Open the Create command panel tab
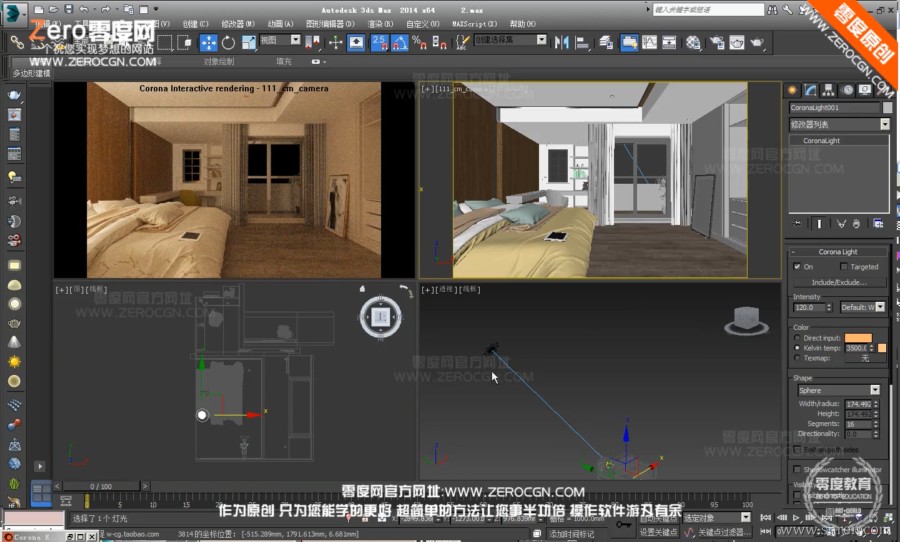This screenshot has height=542, width=900. [792, 90]
